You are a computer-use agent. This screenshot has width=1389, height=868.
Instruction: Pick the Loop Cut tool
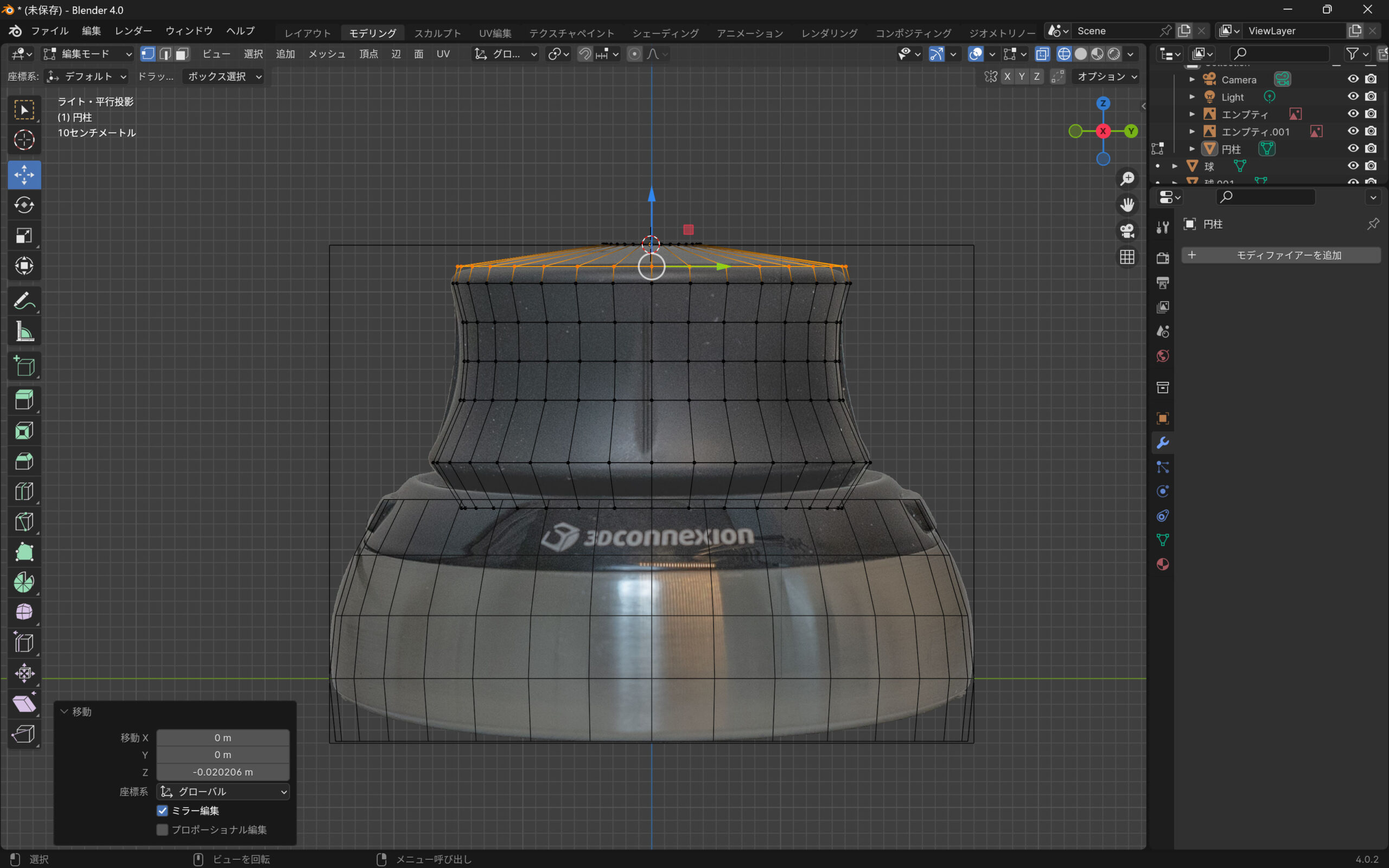coord(24,492)
